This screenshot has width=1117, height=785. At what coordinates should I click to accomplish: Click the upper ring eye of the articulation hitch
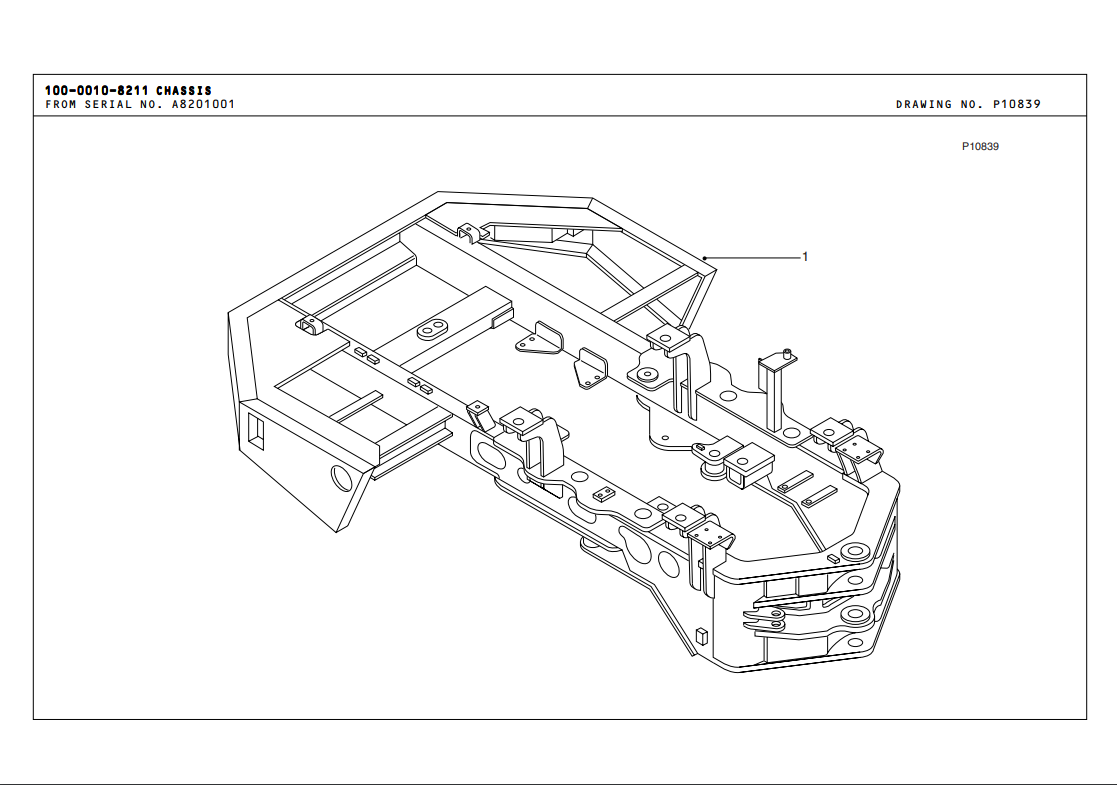pos(853,552)
